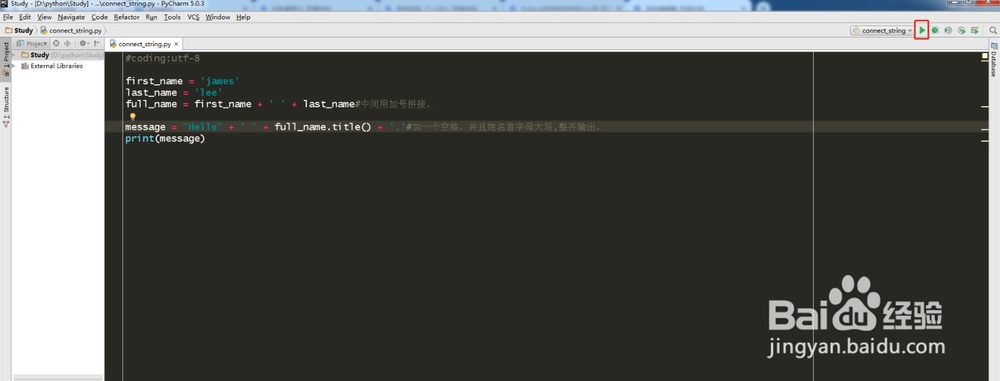Open the Structure side tool tab

(x=6, y=107)
